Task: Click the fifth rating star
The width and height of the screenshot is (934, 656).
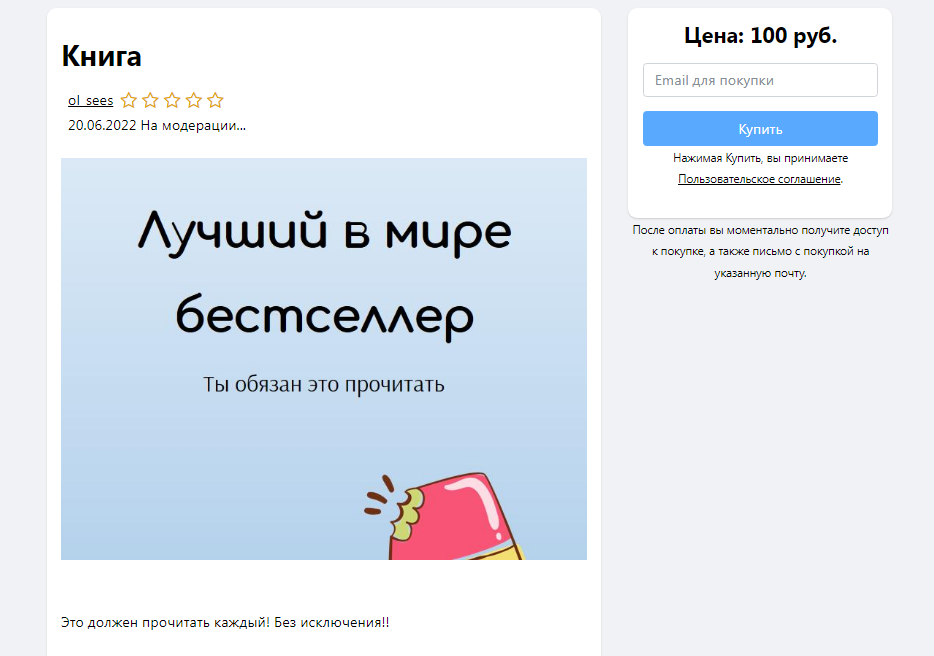Action: point(215,100)
